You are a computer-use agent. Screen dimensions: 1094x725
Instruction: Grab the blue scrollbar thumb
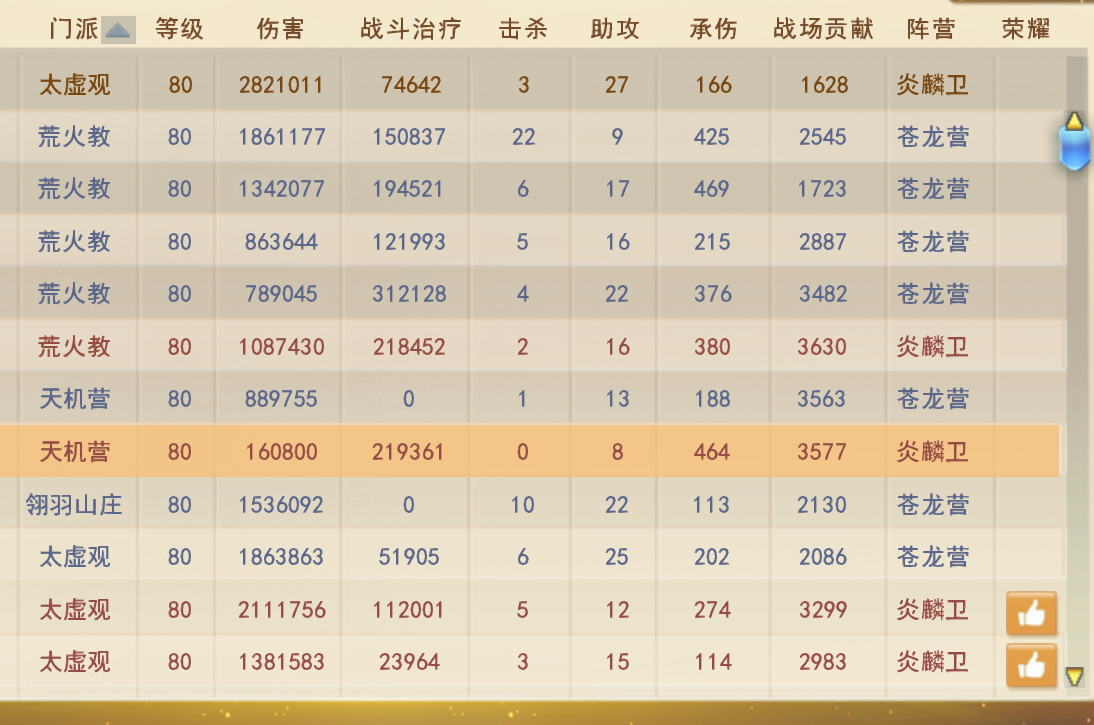click(1074, 149)
